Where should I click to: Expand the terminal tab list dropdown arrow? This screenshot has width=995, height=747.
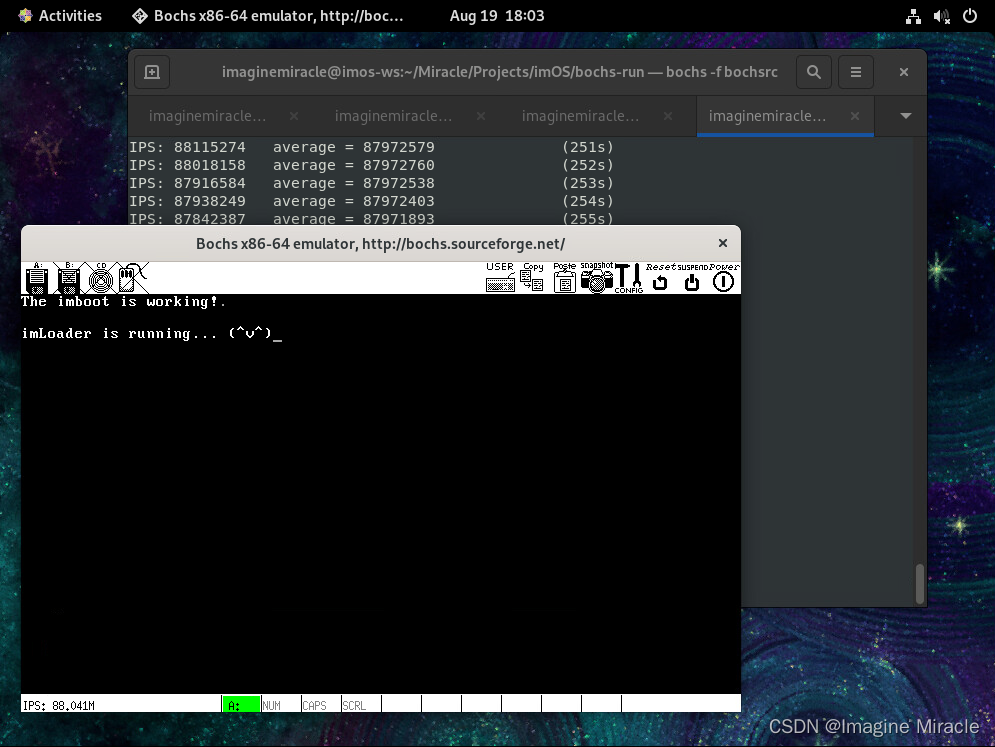coord(906,116)
